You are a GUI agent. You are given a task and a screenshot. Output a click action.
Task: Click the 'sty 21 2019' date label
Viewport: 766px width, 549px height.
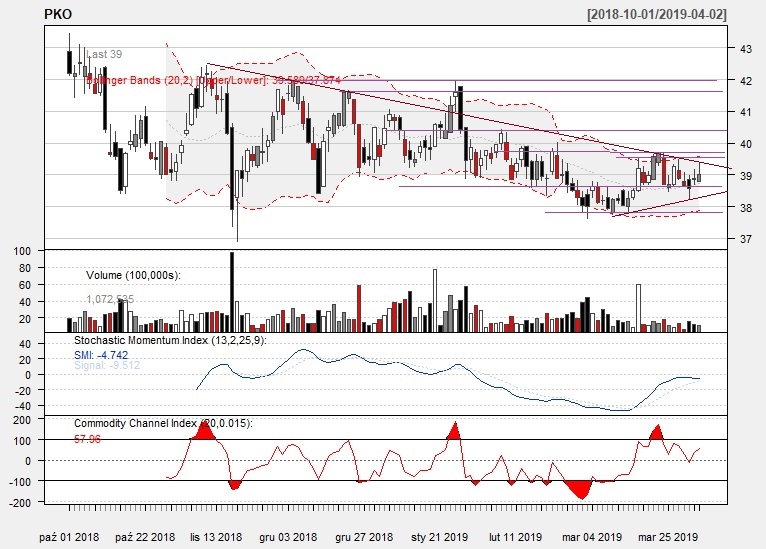(x=440, y=537)
